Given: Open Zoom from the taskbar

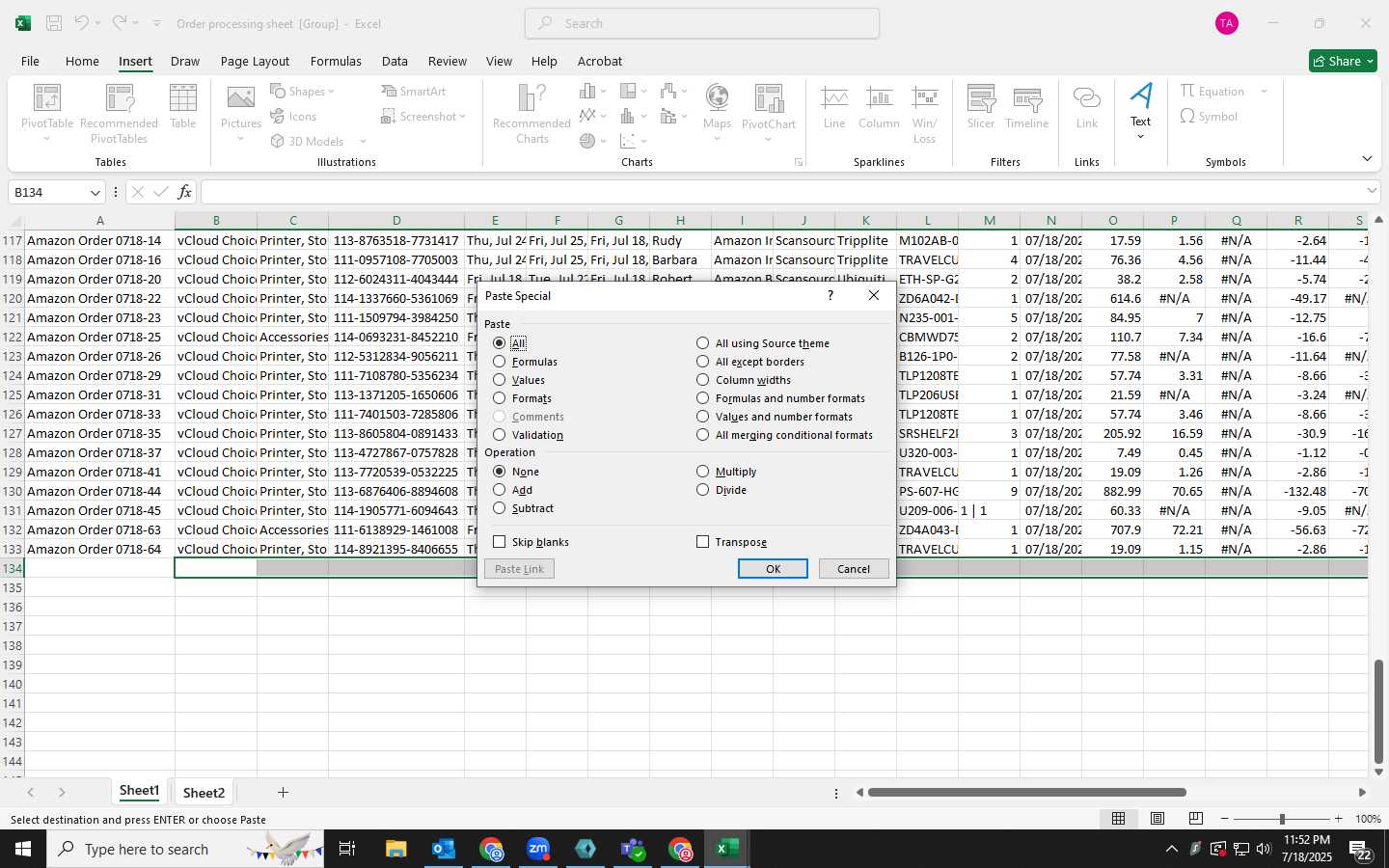Looking at the screenshot, I should click(537, 849).
